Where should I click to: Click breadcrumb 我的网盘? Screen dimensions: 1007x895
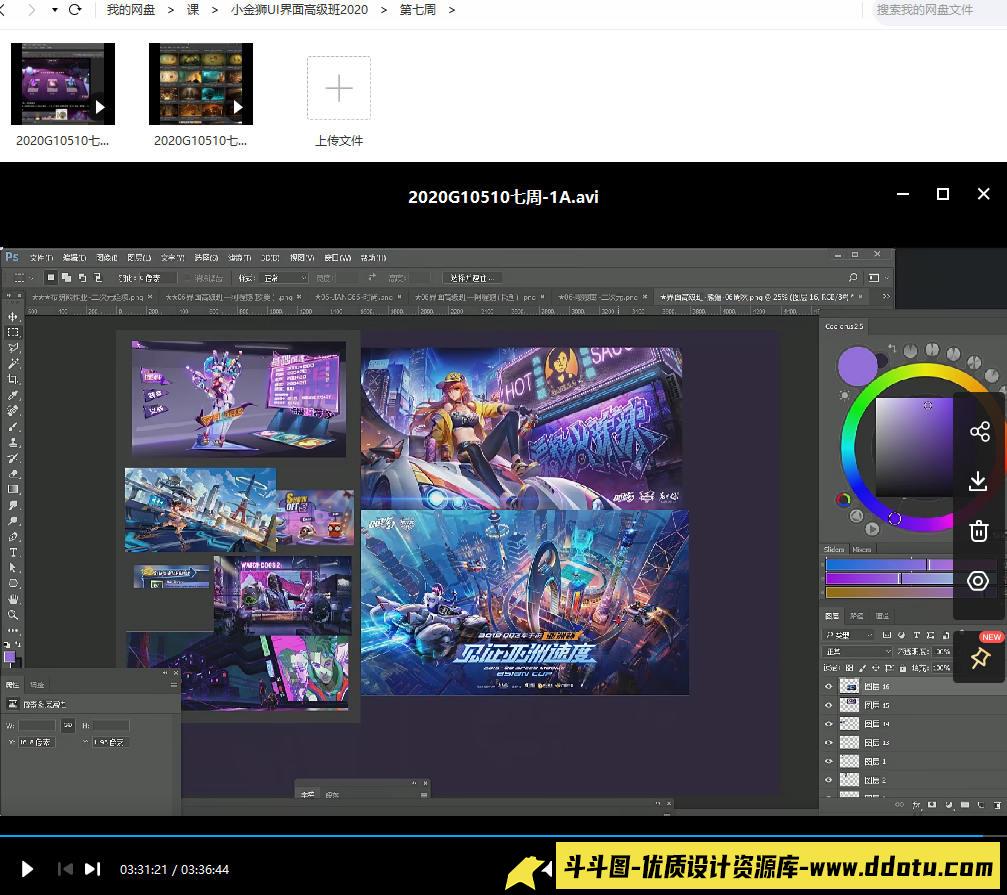coord(130,10)
